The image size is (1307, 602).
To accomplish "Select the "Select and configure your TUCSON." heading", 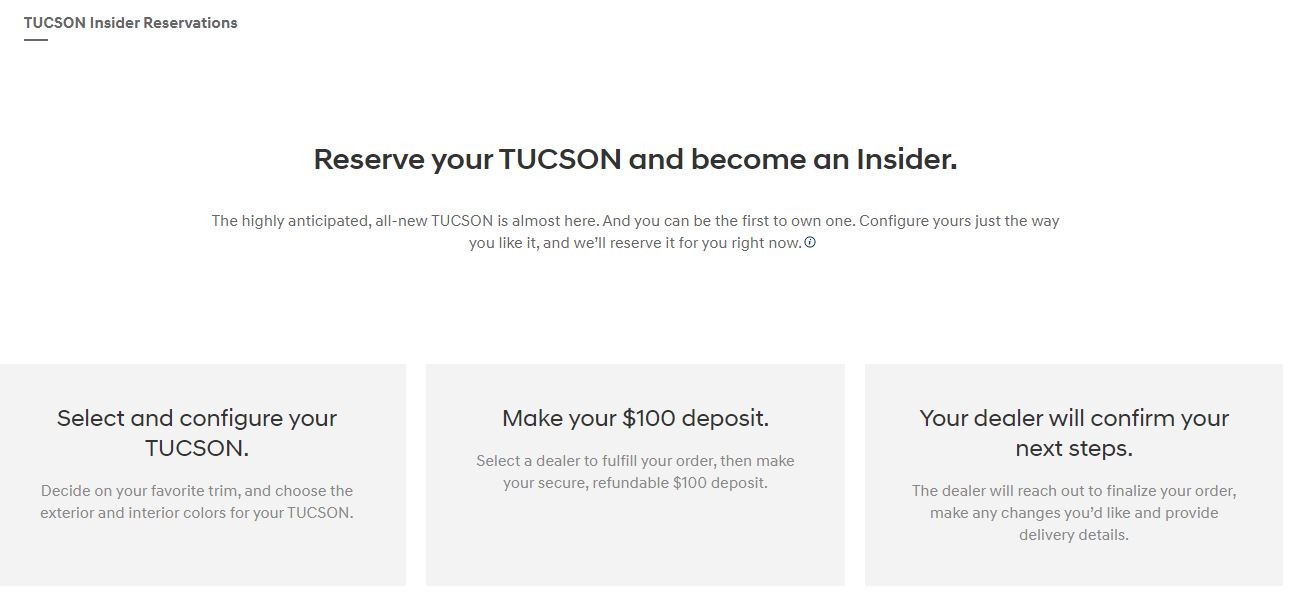I will pos(197,433).
